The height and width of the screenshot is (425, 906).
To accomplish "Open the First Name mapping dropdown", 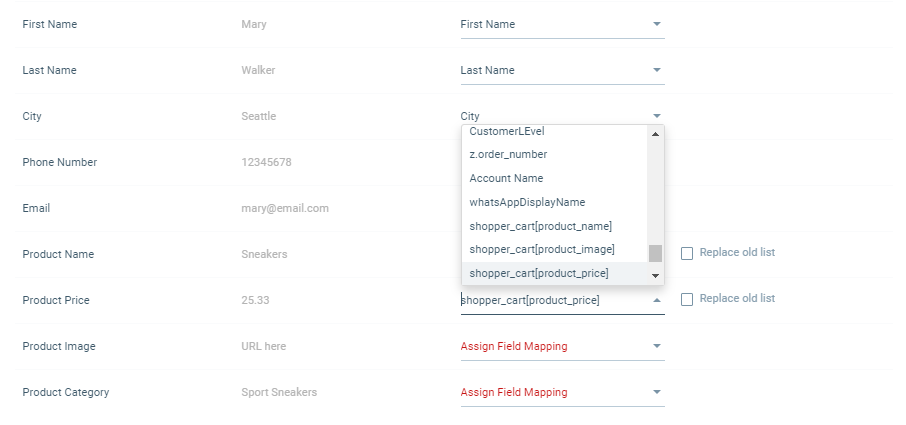I will (x=561, y=24).
